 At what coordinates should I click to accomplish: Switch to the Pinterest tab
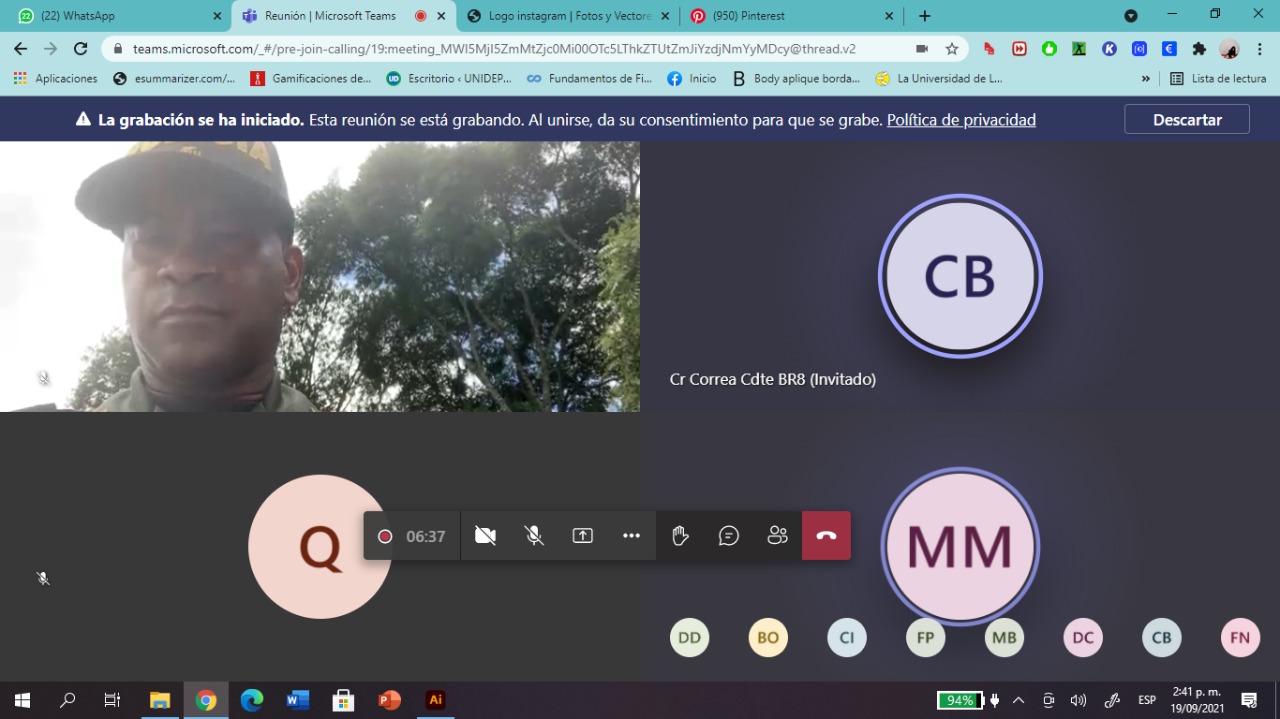(792, 16)
